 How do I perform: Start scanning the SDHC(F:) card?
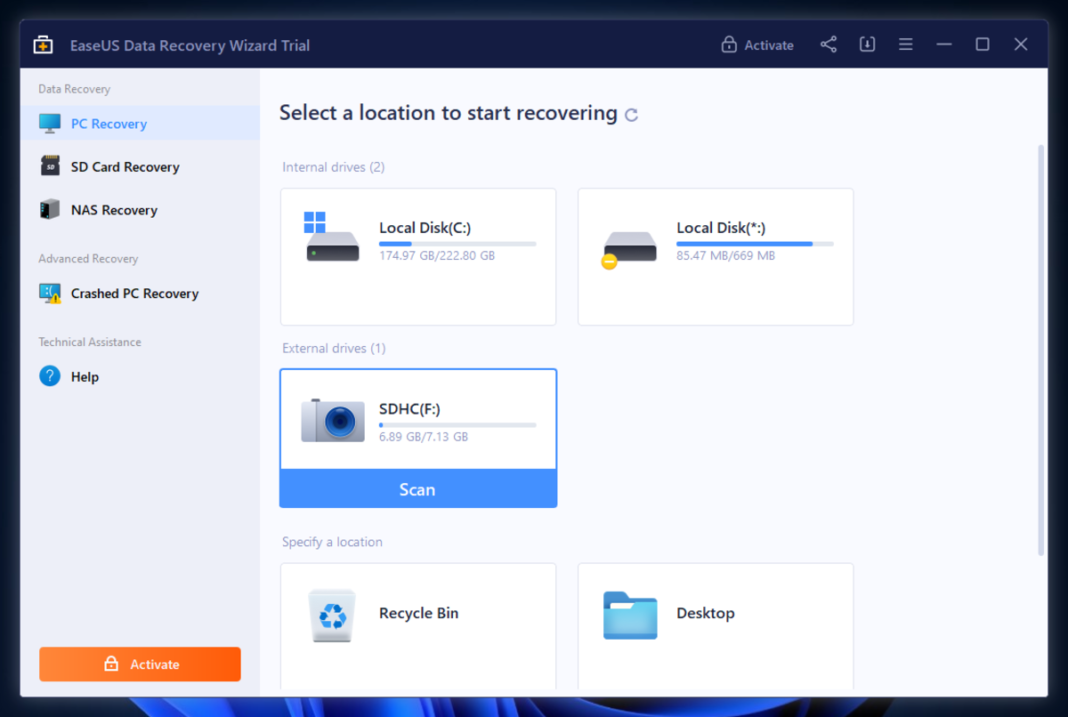tap(417, 489)
